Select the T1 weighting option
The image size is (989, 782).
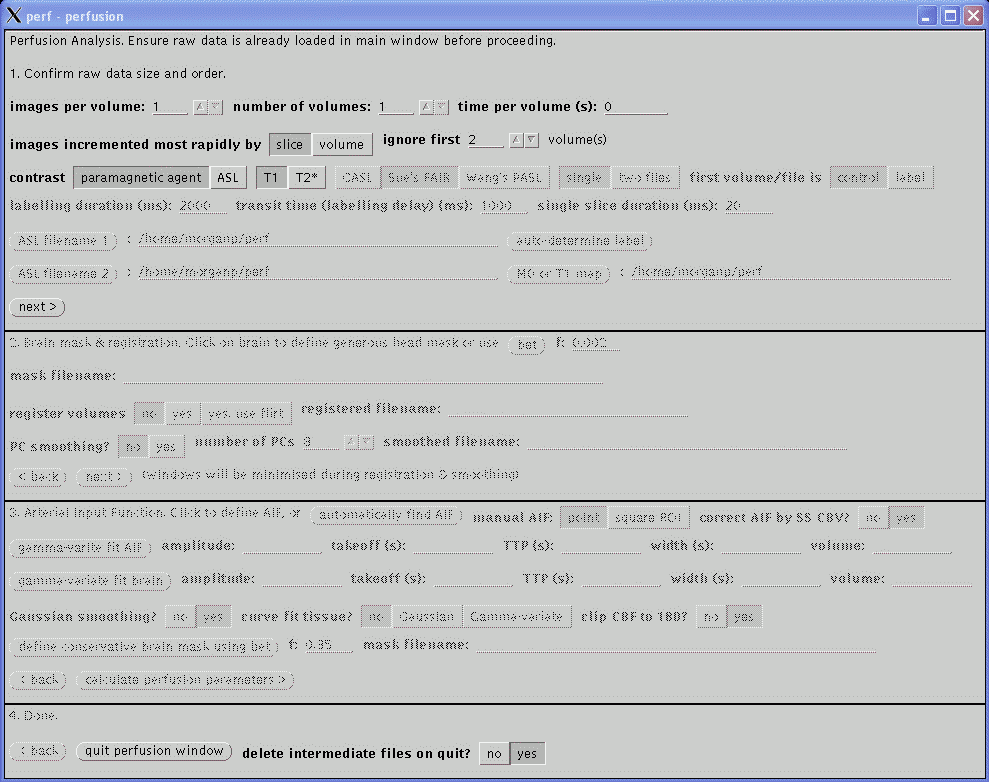[271, 178]
